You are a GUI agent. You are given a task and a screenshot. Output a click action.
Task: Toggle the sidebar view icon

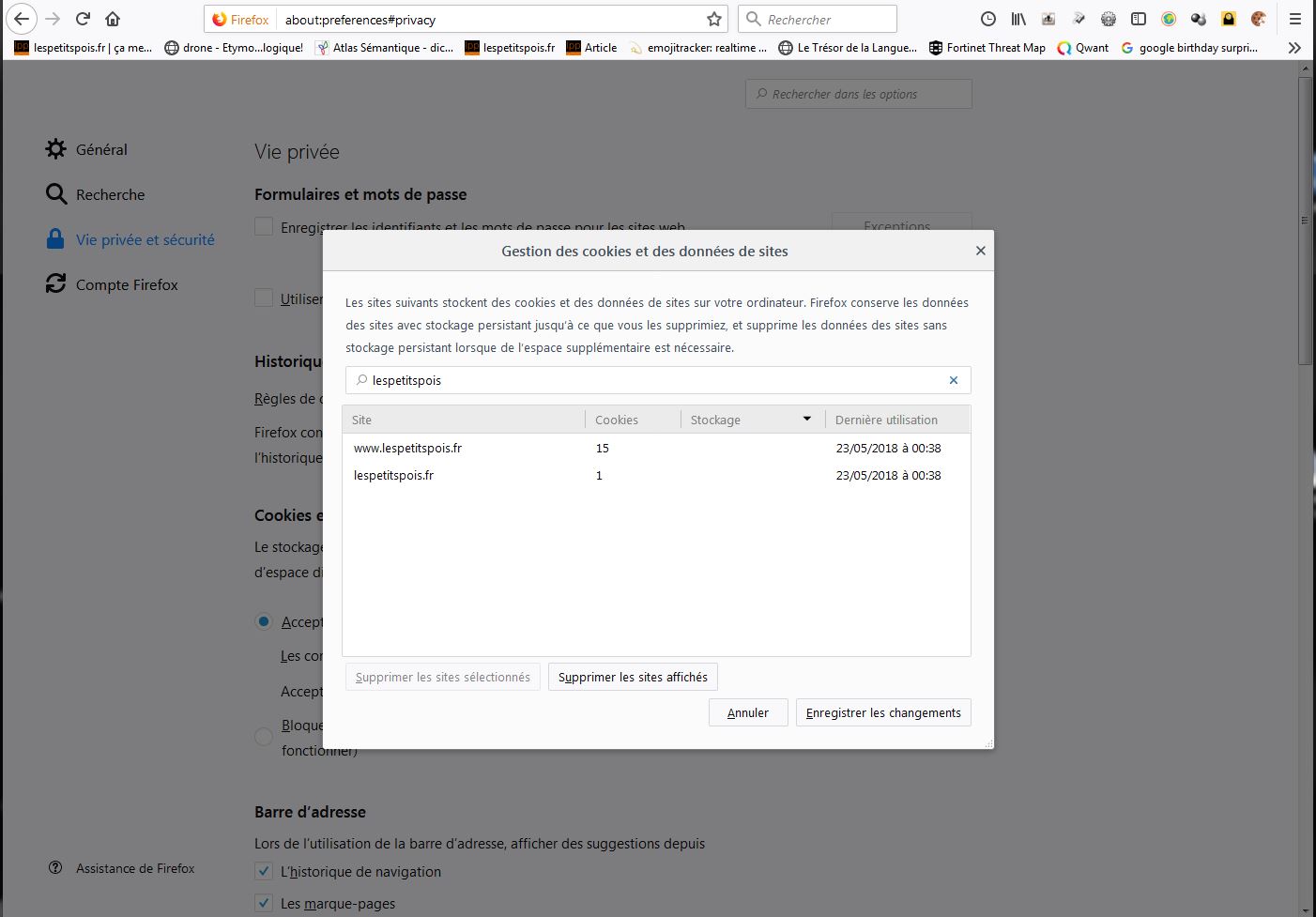1139,19
